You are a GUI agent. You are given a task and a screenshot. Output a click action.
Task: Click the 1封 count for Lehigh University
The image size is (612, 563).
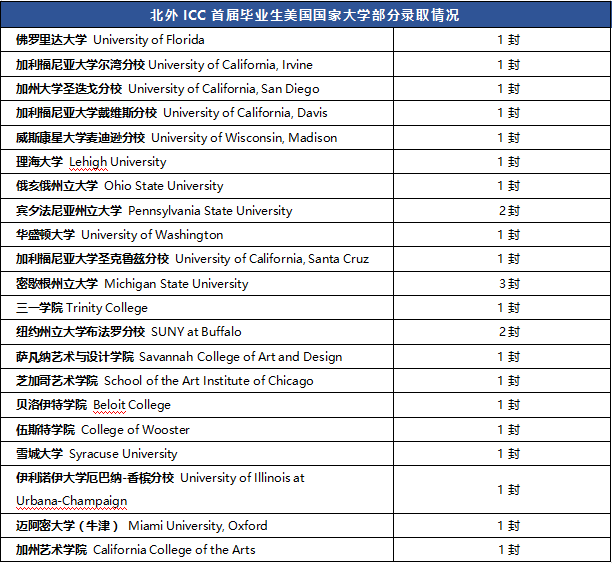[509, 162]
